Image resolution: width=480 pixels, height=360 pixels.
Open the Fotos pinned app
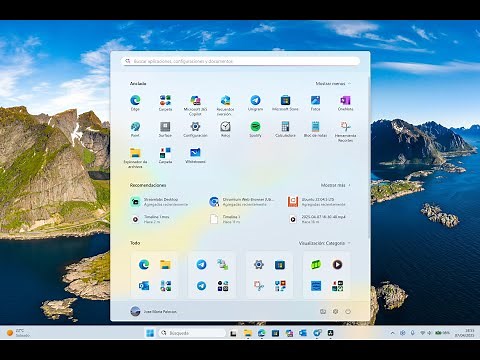tap(315, 103)
